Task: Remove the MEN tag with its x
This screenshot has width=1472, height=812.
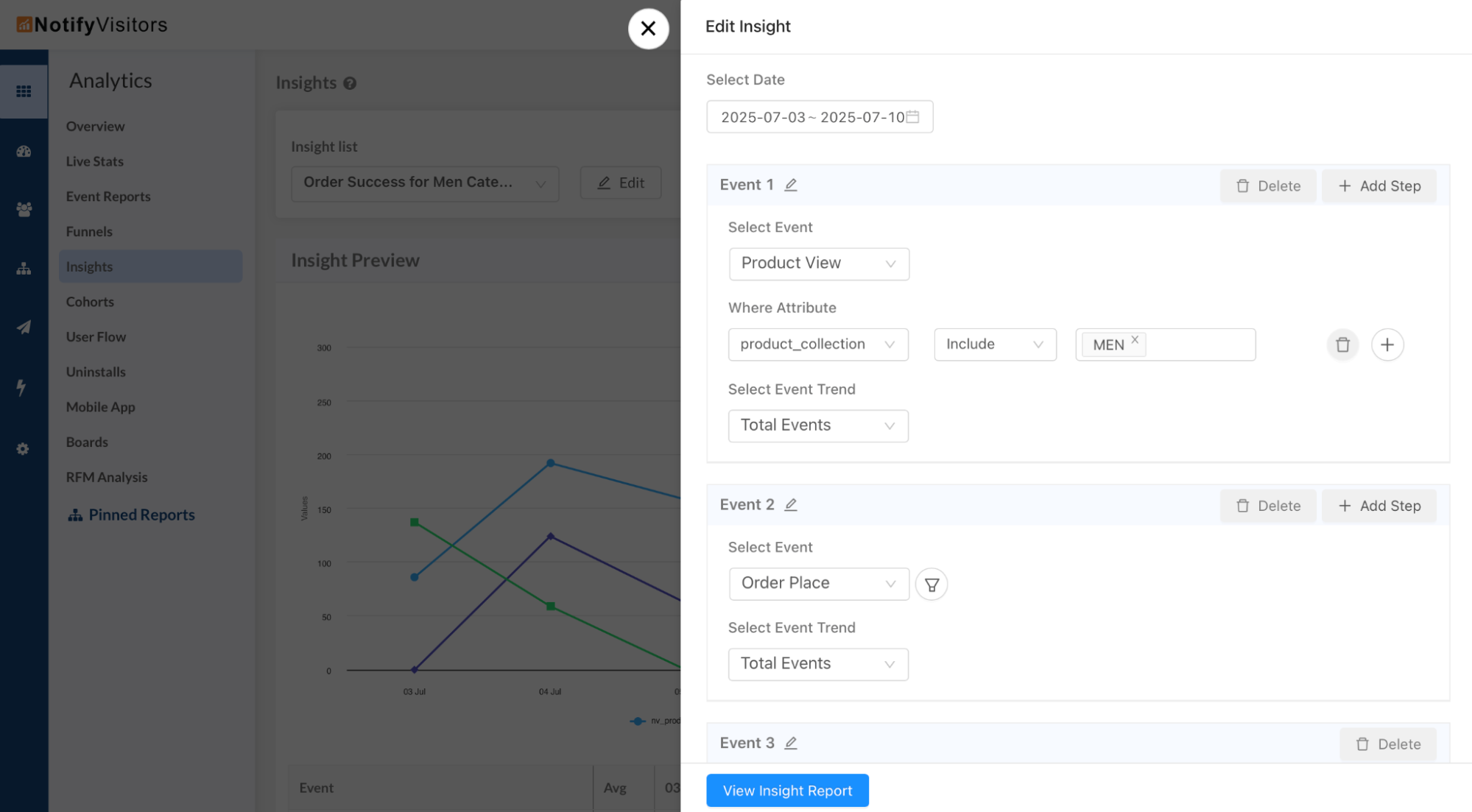Action: [1135, 339]
